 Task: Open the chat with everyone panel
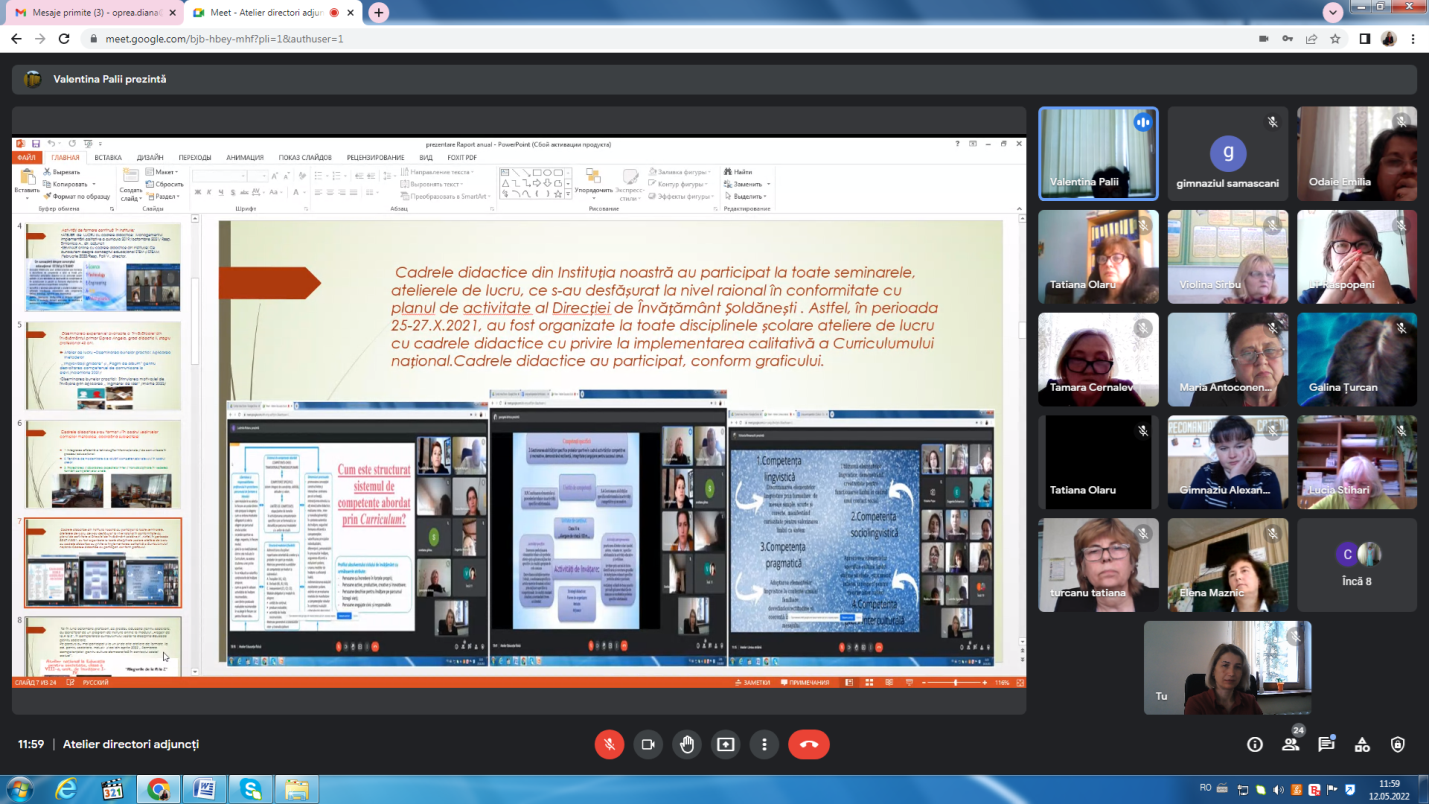pyautogui.click(x=1326, y=744)
